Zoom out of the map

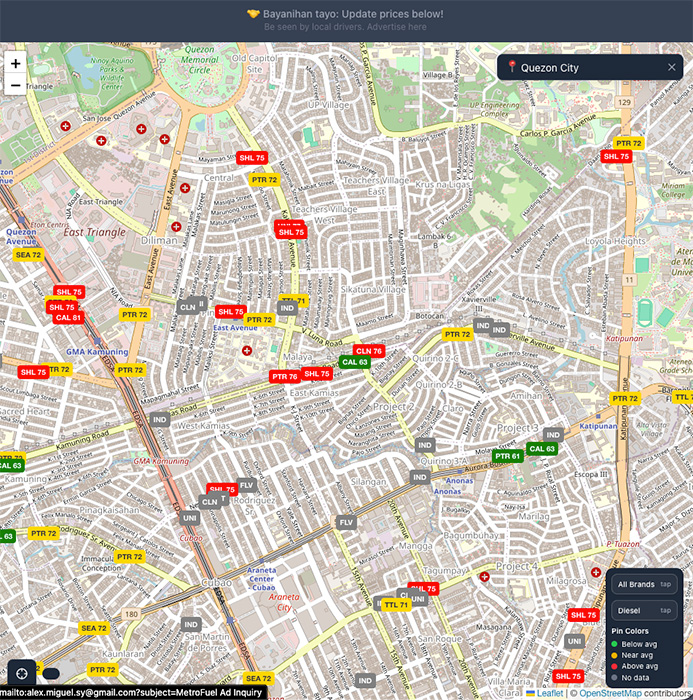click(15, 86)
